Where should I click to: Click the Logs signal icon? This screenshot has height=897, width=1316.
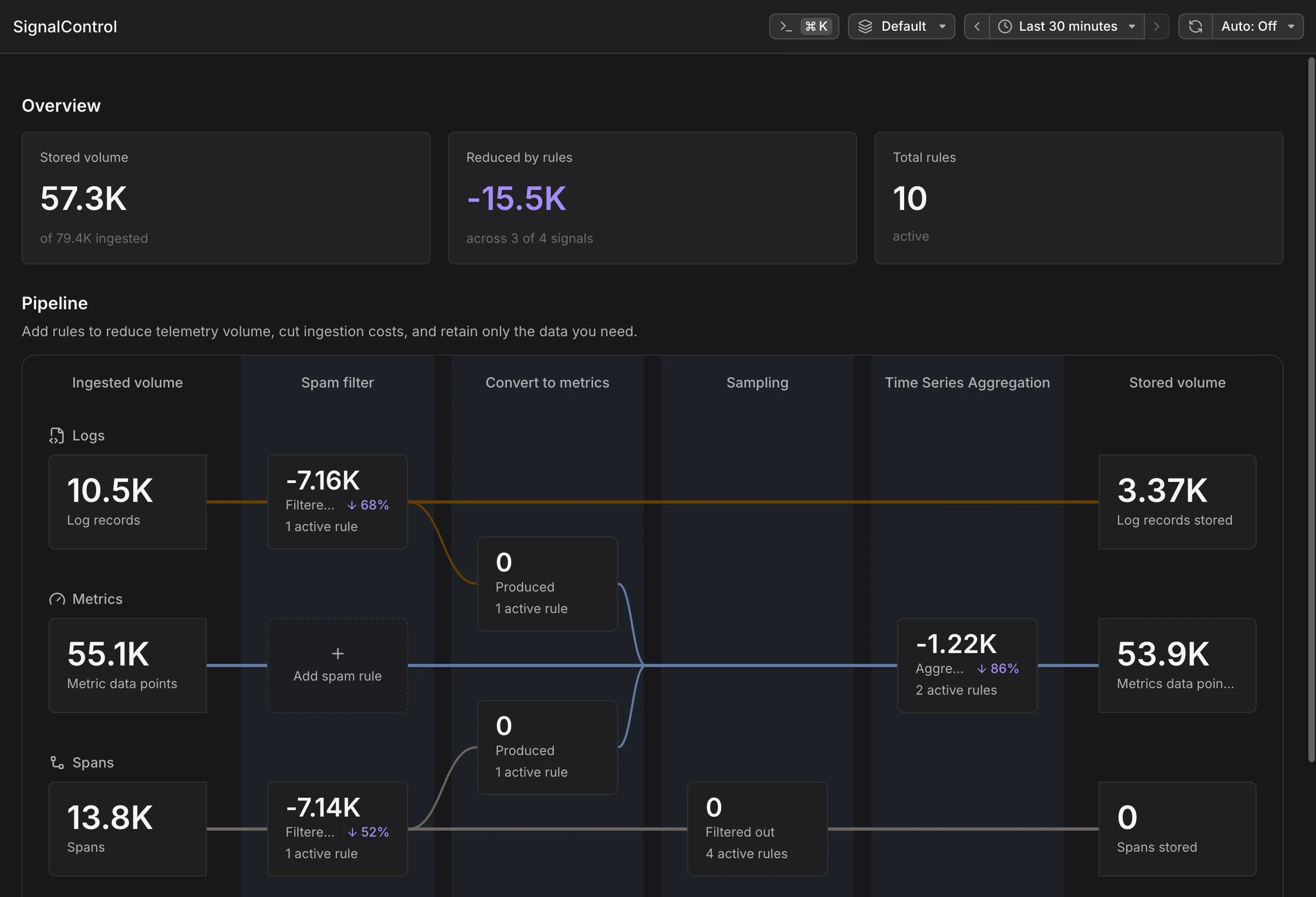click(x=56, y=435)
